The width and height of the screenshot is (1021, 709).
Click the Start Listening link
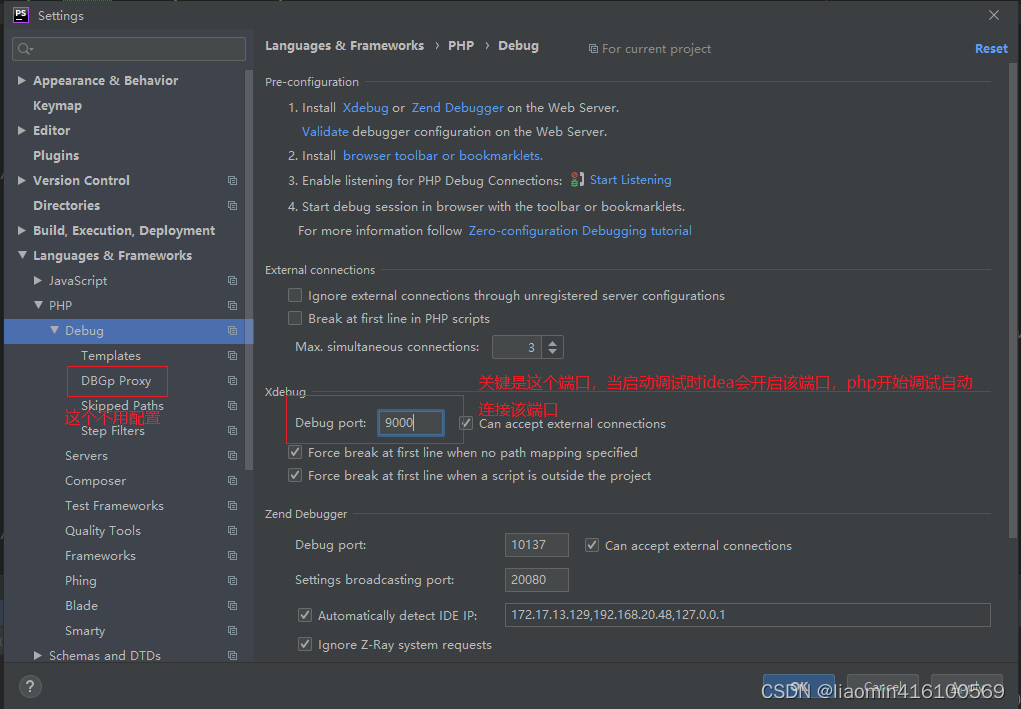pos(630,180)
